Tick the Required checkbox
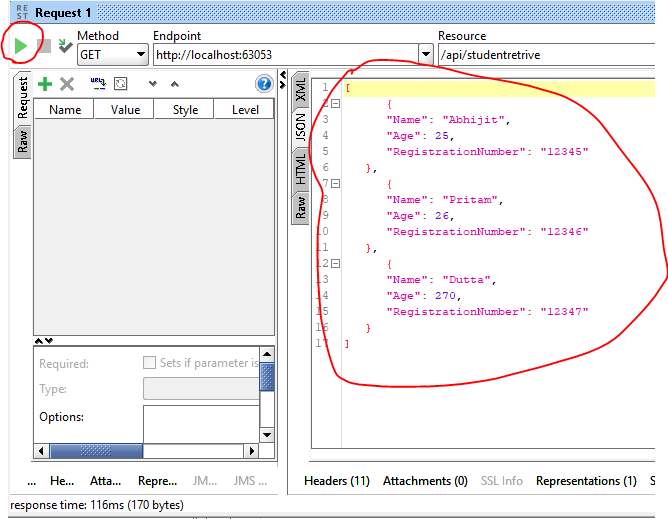 (x=149, y=363)
